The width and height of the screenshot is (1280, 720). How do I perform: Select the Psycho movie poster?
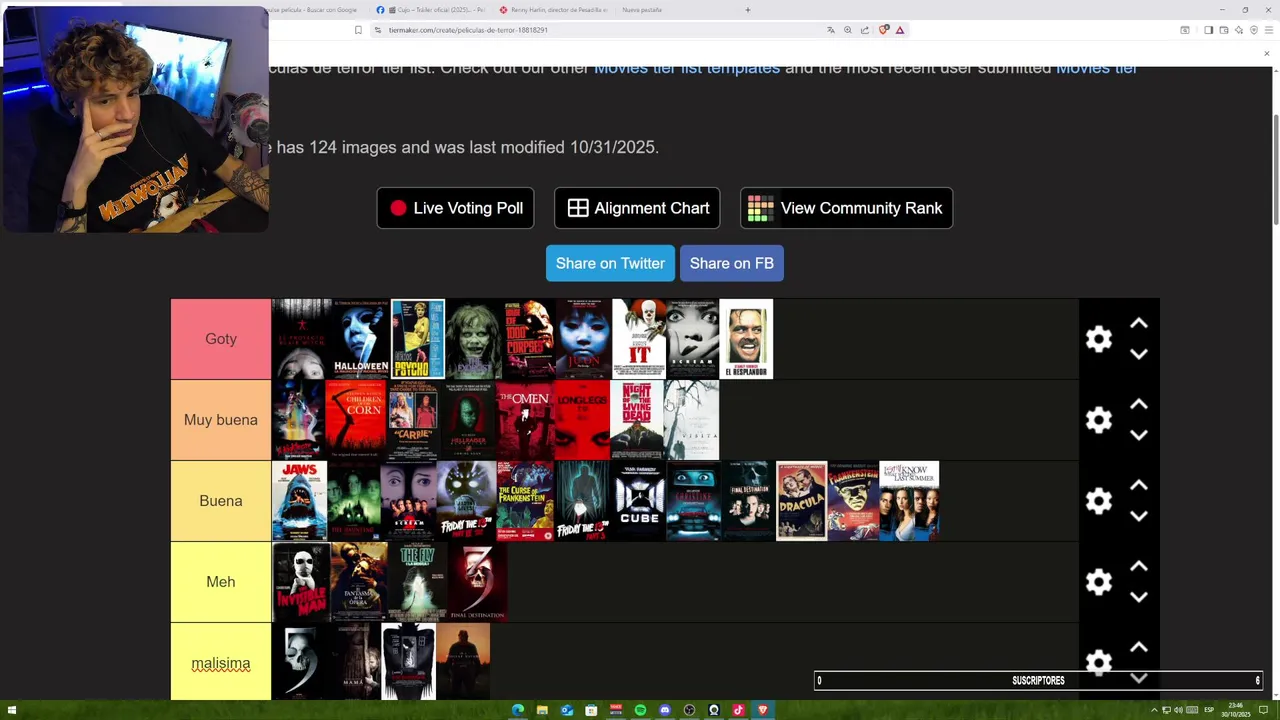[418, 339]
